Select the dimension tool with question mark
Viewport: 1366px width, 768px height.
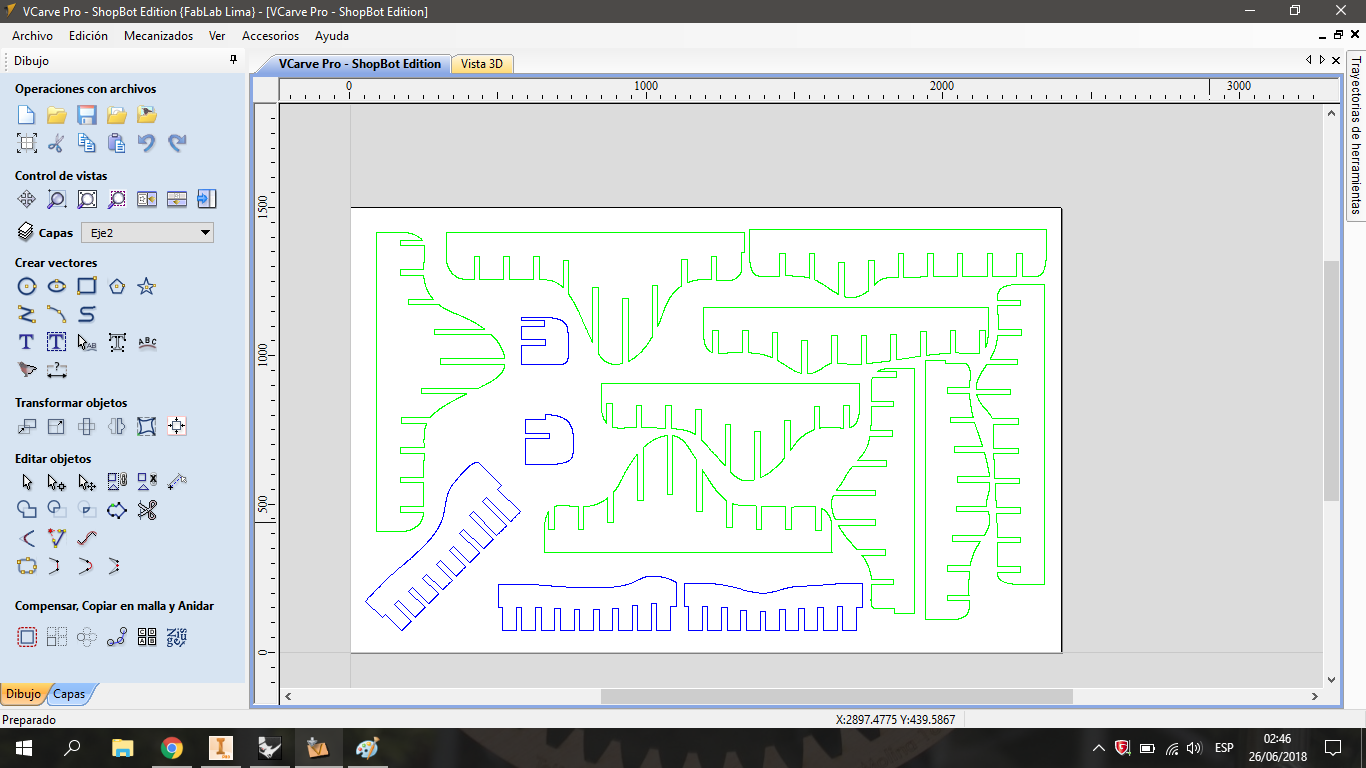tap(57, 370)
